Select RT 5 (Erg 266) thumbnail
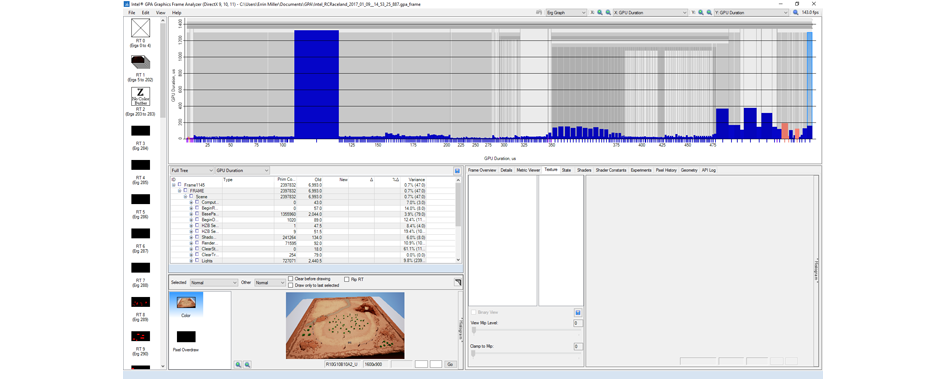 pyautogui.click(x=140, y=199)
